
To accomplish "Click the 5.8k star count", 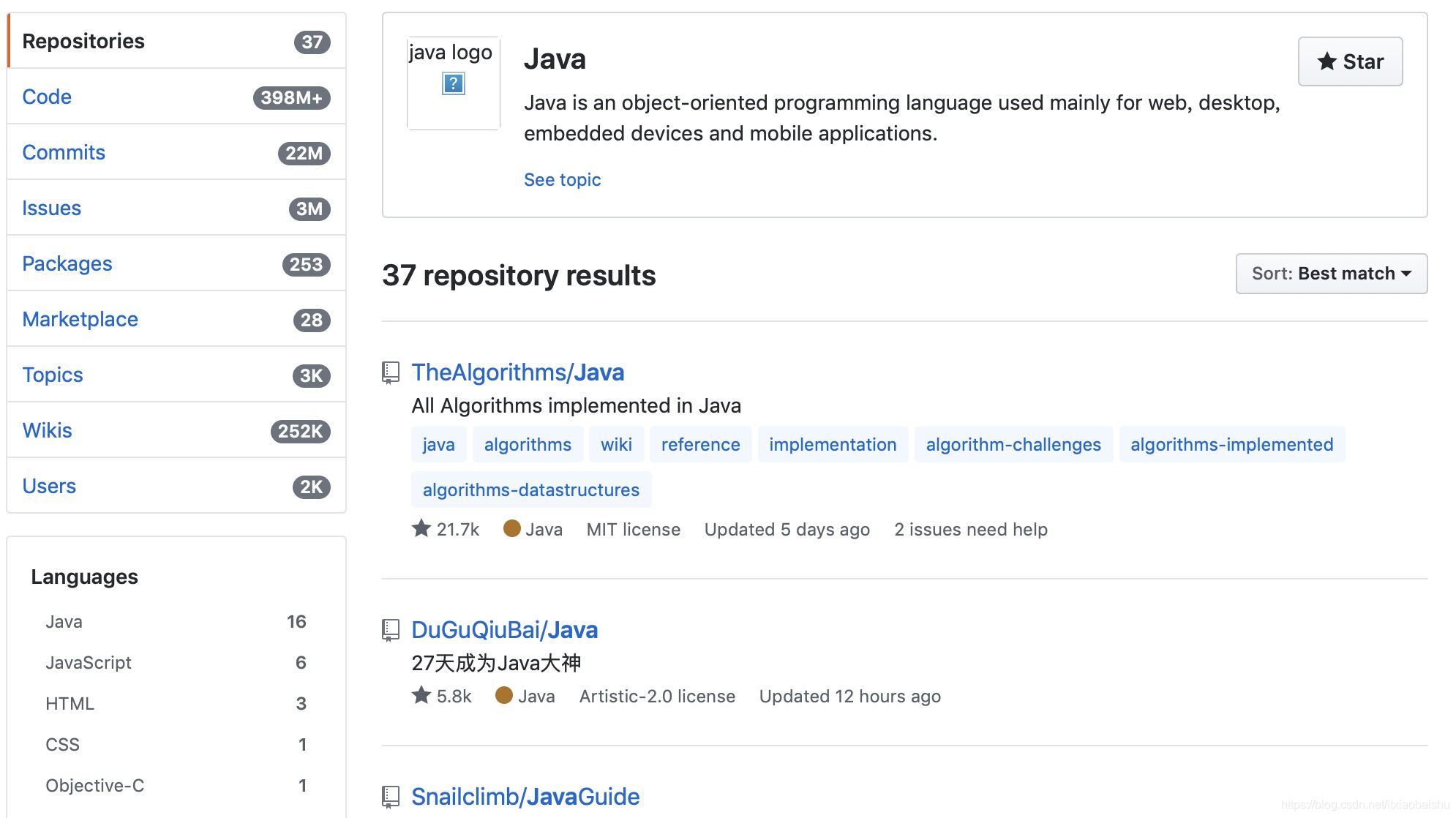I will click(x=454, y=697).
